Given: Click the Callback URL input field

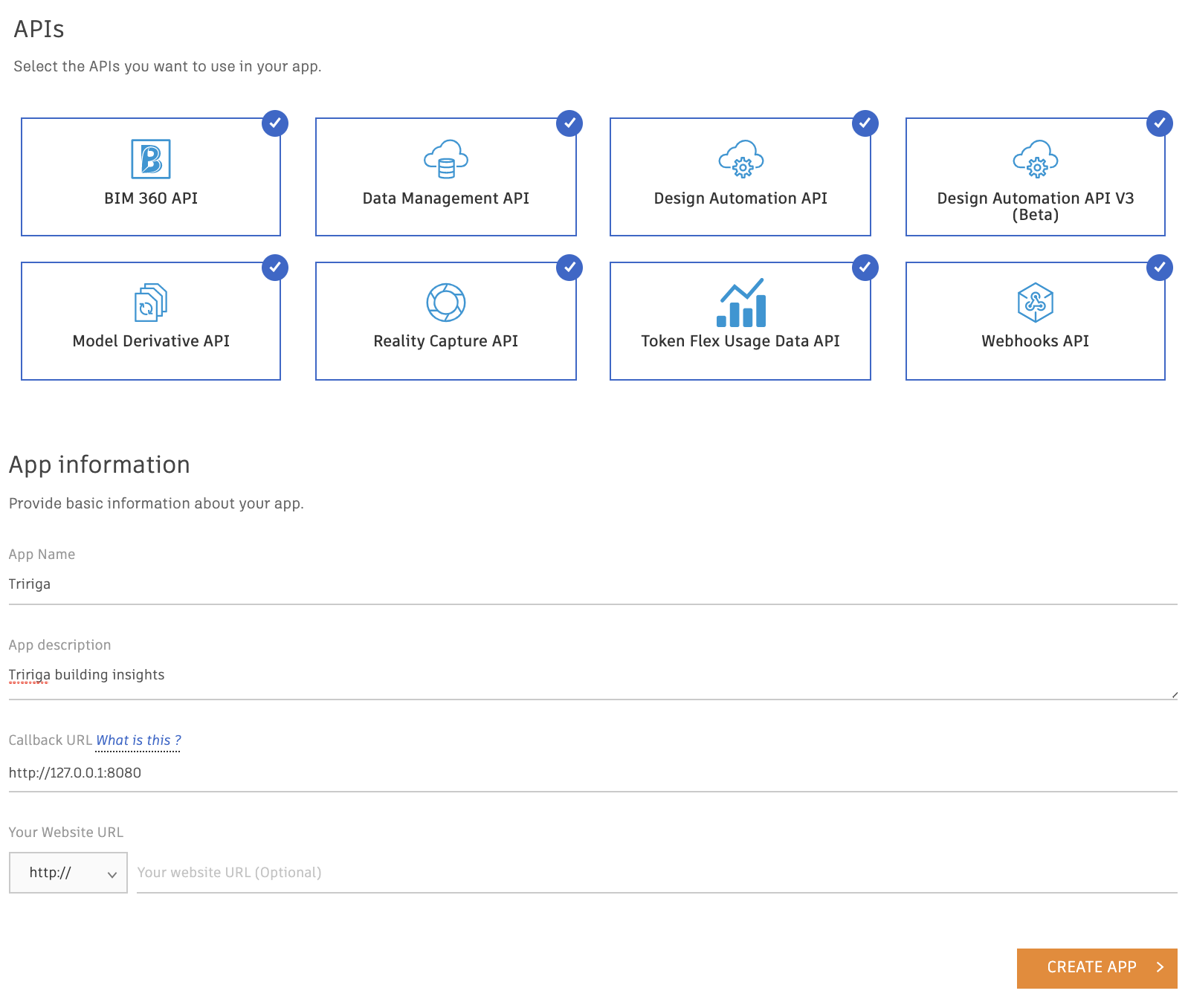Looking at the screenshot, I should (593, 773).
